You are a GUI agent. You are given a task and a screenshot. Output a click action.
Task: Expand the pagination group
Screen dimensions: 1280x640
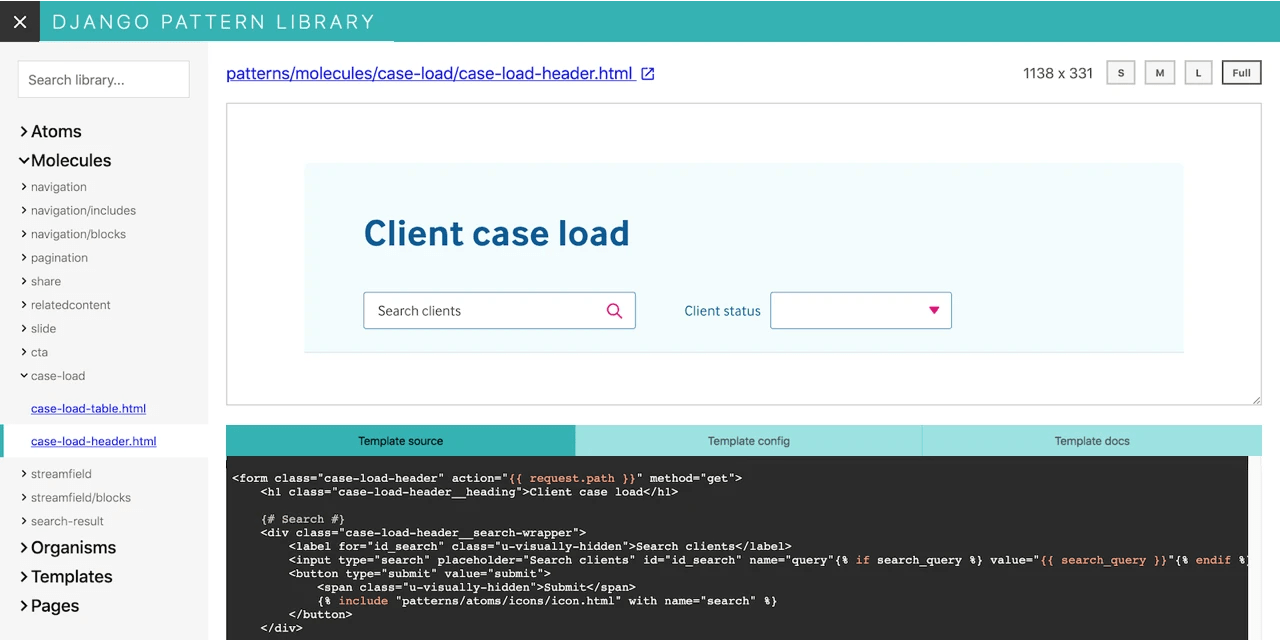tap(59, 257)
